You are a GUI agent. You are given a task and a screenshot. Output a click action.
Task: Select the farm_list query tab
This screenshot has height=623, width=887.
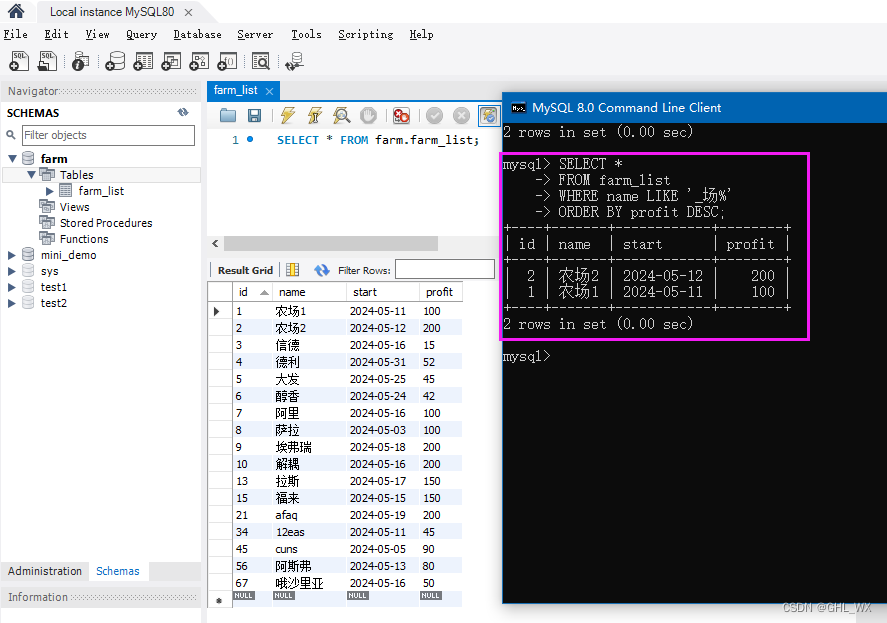click(x=235, y=90)
